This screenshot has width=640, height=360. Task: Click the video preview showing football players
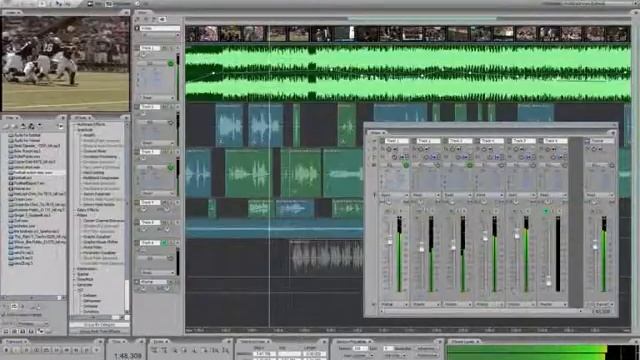click(65, 64)
